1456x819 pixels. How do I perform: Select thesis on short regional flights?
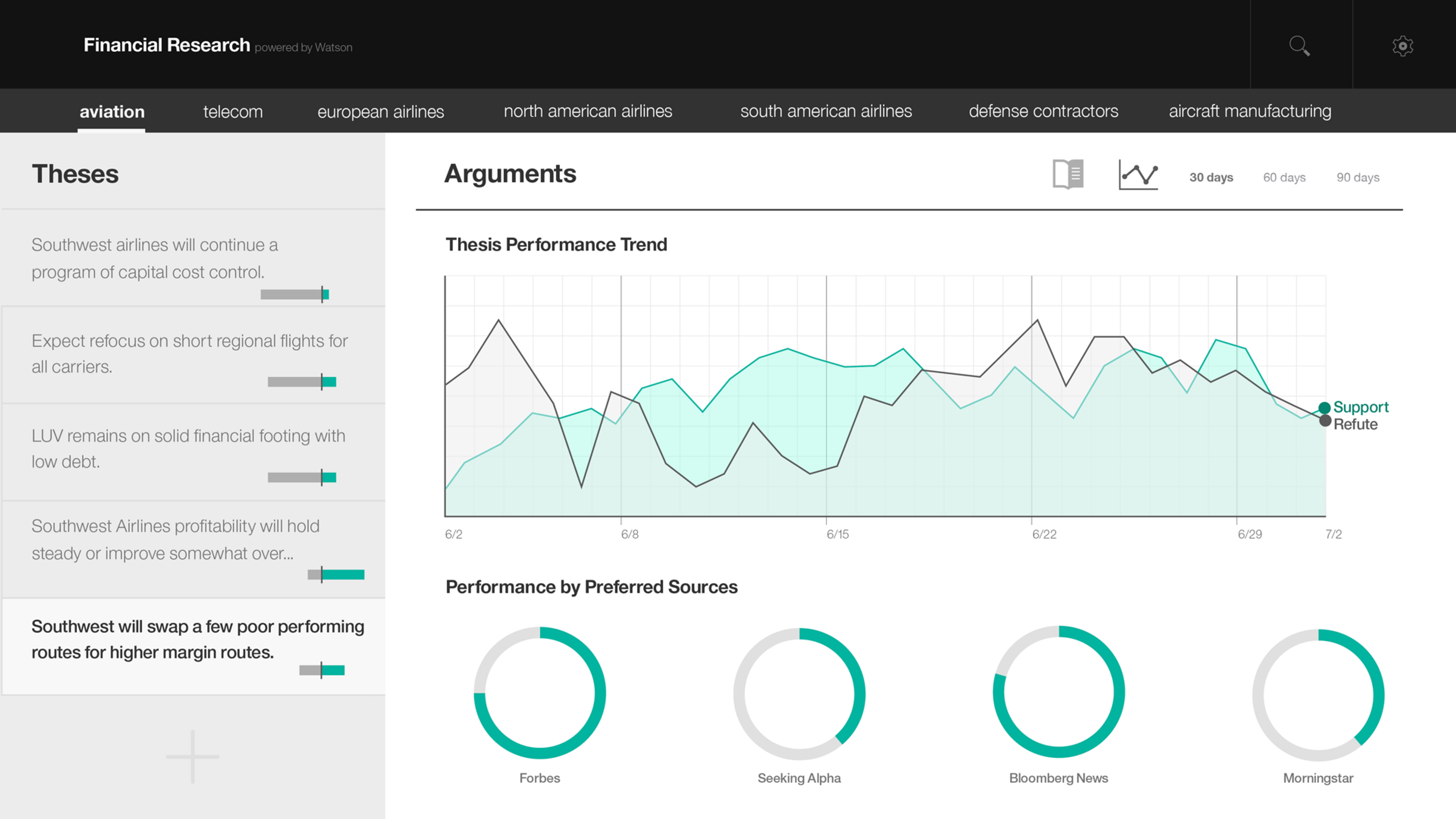click(193, 355)
